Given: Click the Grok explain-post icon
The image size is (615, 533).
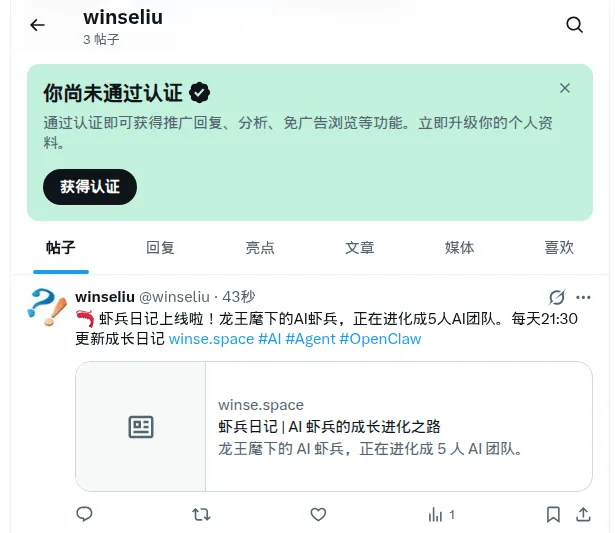Looking at the screenshot, I should [557, 297].
